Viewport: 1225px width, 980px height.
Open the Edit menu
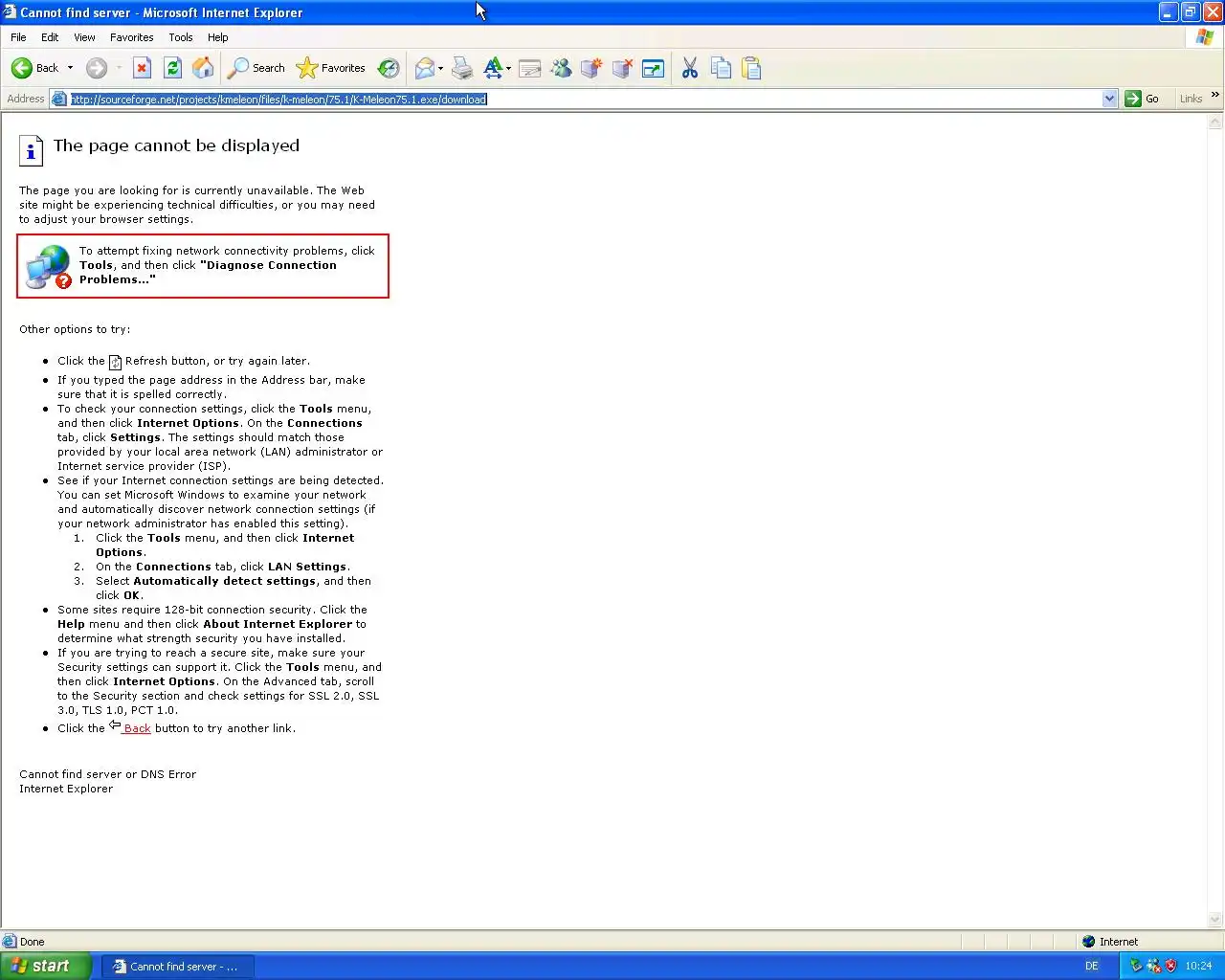50,37
